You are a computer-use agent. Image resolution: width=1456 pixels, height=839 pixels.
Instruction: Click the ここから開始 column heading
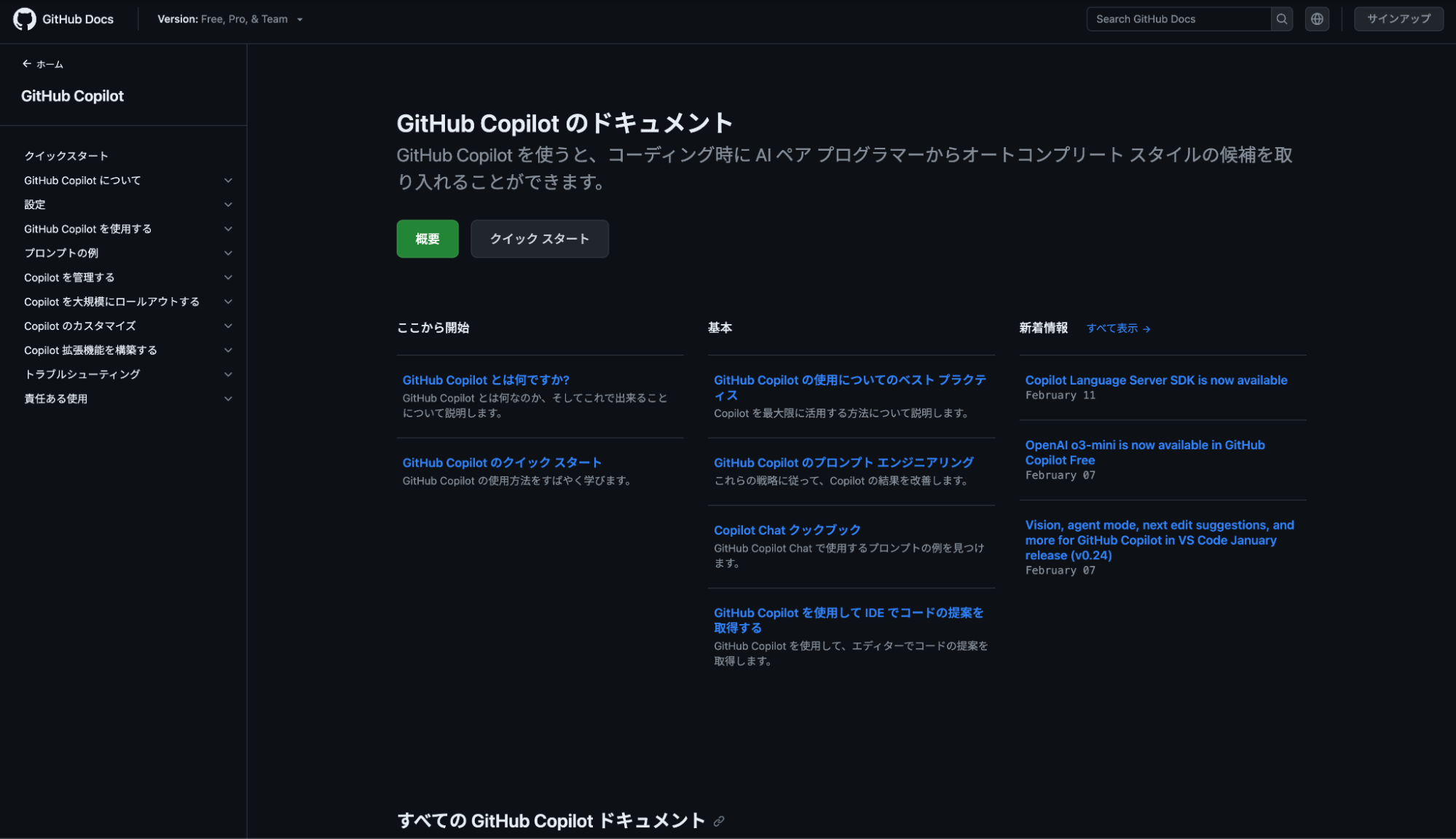[x=433, y=328]
